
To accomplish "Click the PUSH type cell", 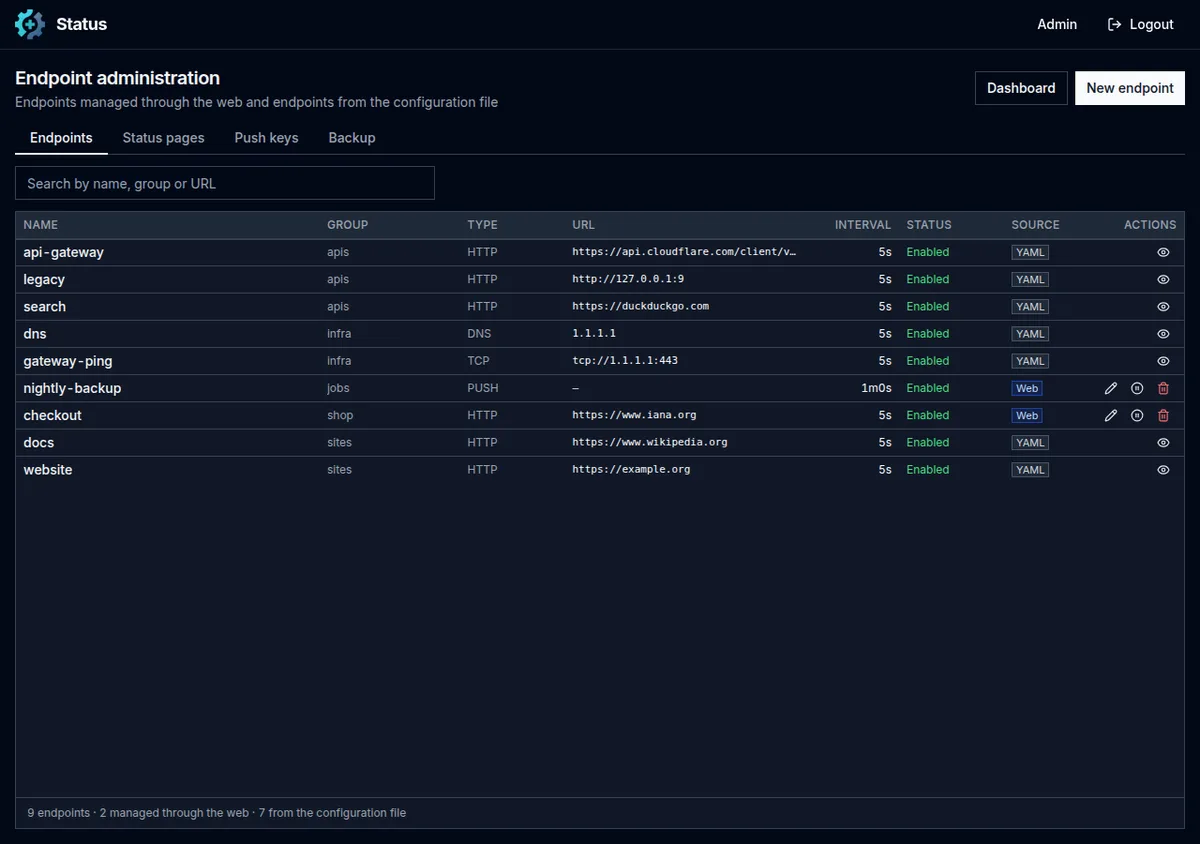I will coord(483,388).
